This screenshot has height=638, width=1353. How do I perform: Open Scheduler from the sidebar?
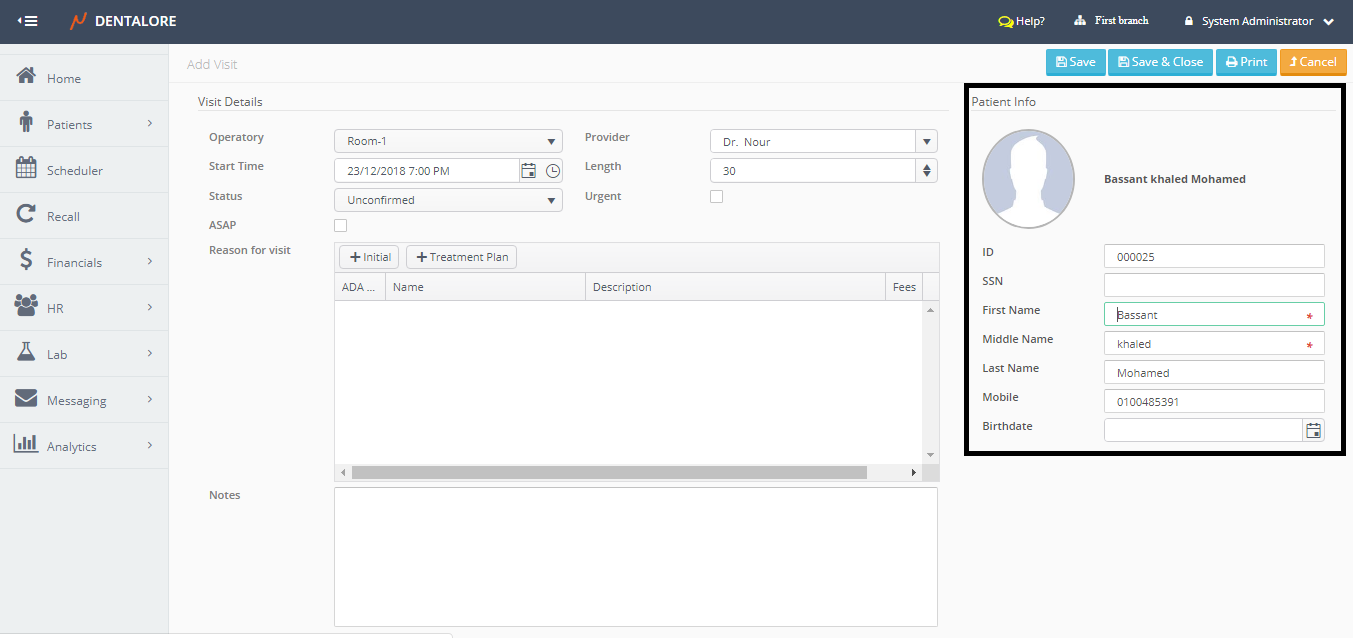point(75,171)
